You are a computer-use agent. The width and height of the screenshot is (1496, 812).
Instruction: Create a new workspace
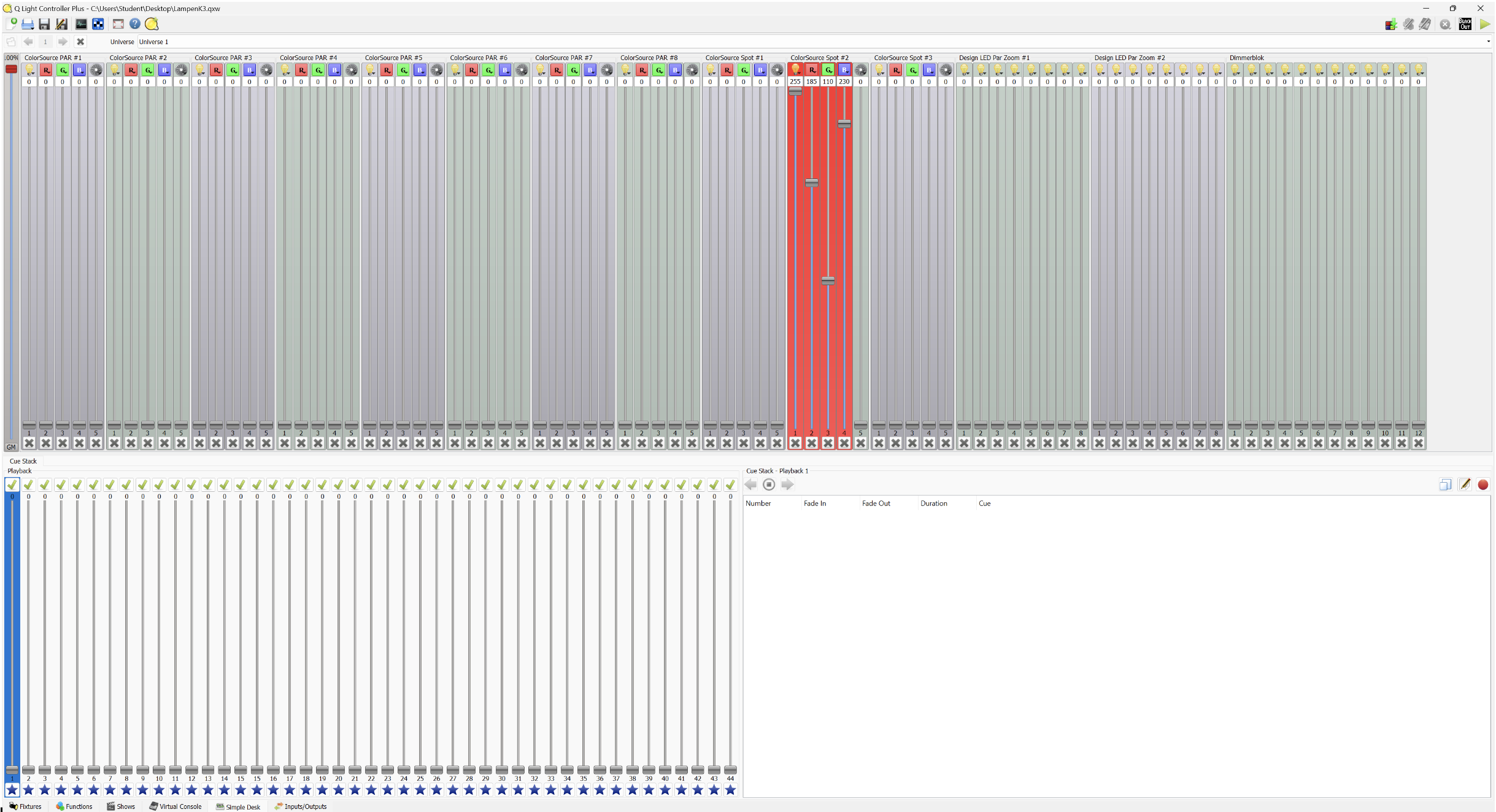(x=12, y=24)
